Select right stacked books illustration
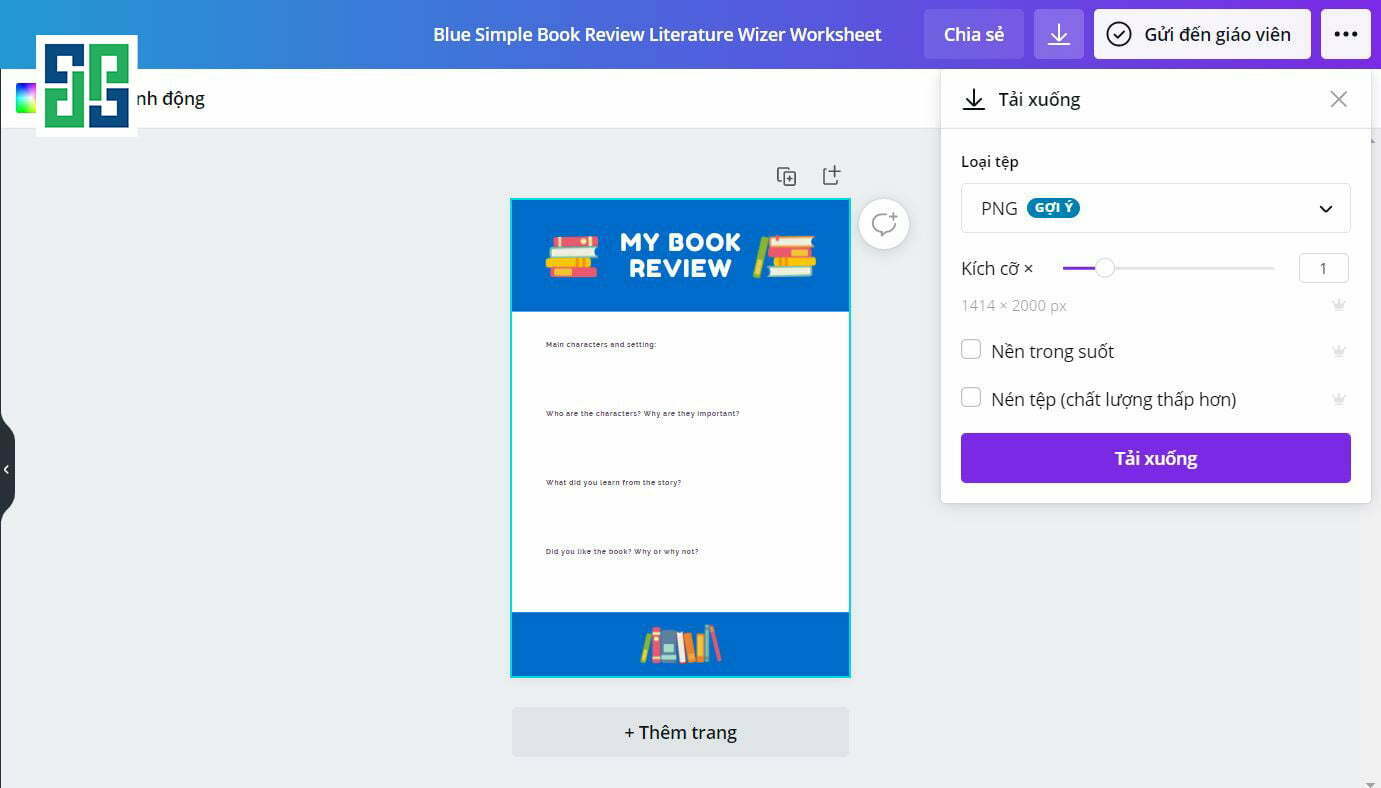Viewport: 1381px width, 788px height. (785, 256)
